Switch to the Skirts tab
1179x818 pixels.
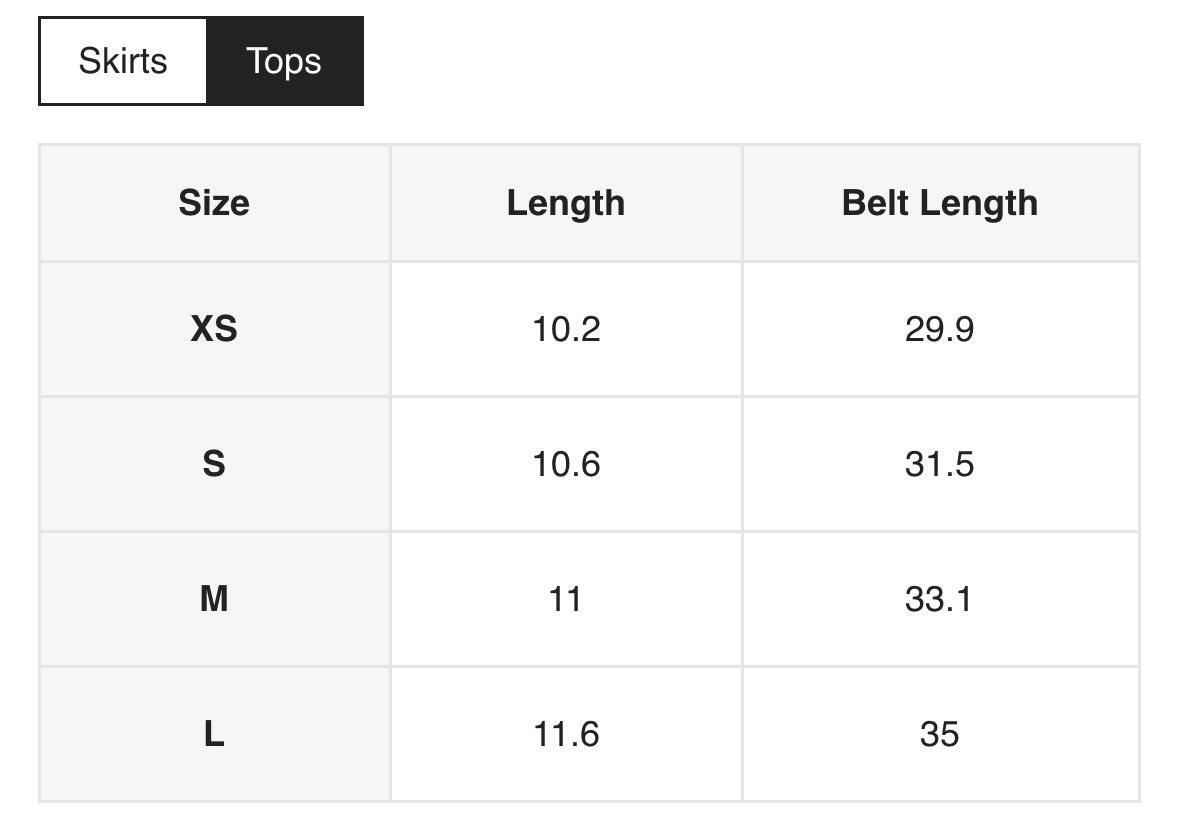(123, 61)
